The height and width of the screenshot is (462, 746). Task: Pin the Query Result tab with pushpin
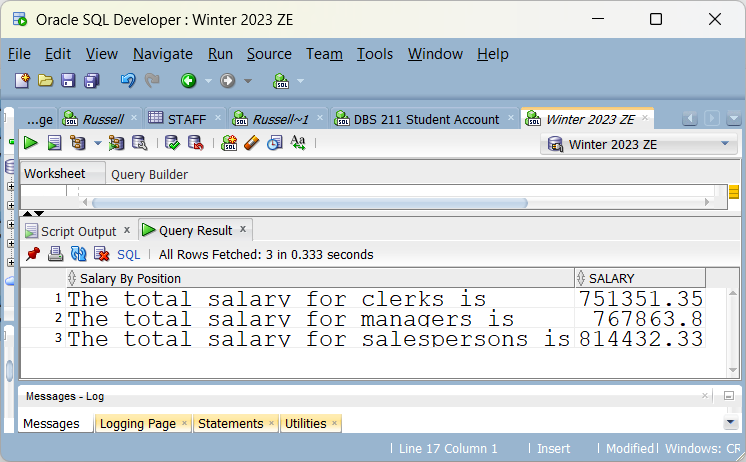click(x=32, y=255)
